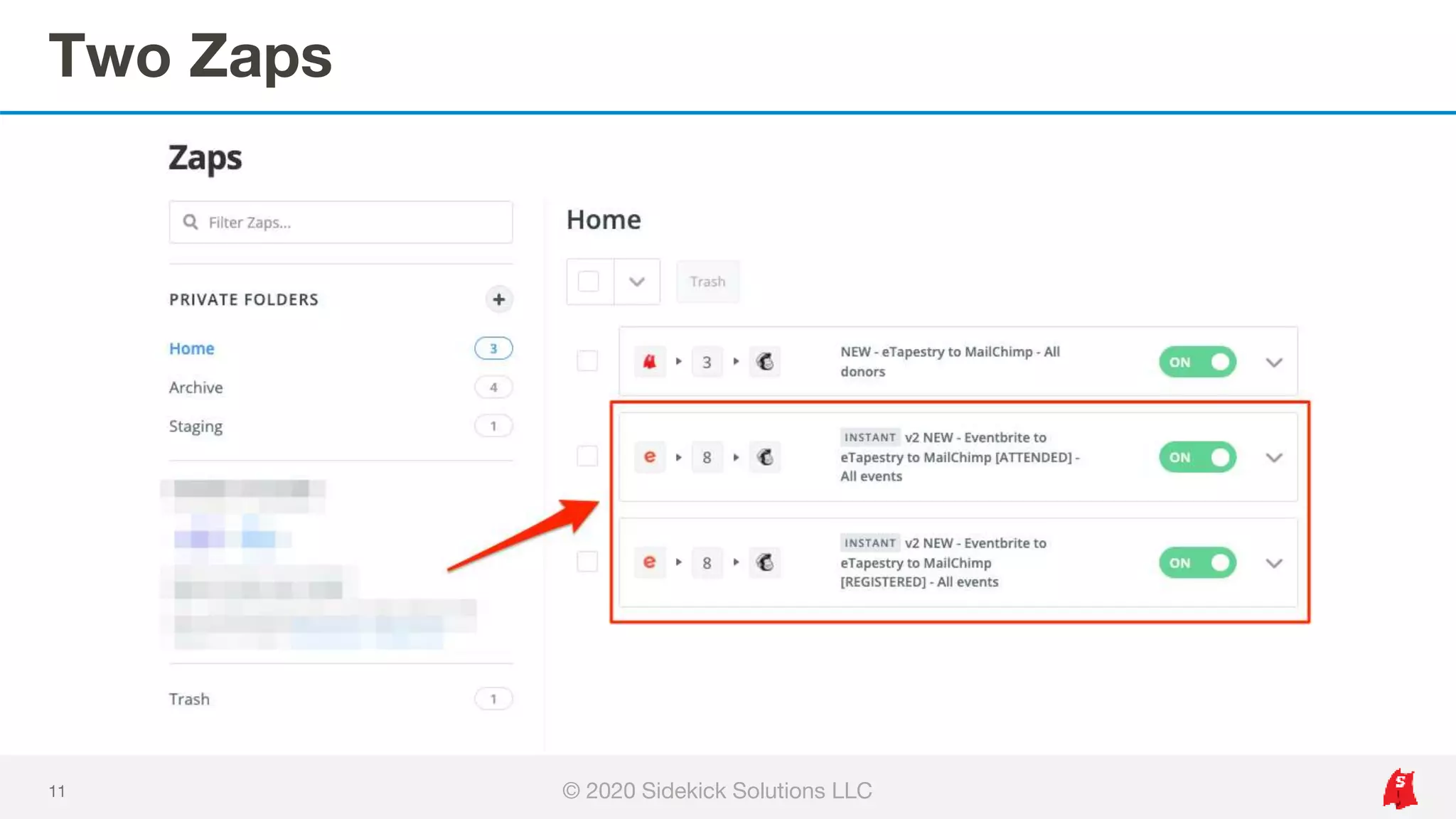Open the bulk selection dropdown arrow

pos(636,282)
